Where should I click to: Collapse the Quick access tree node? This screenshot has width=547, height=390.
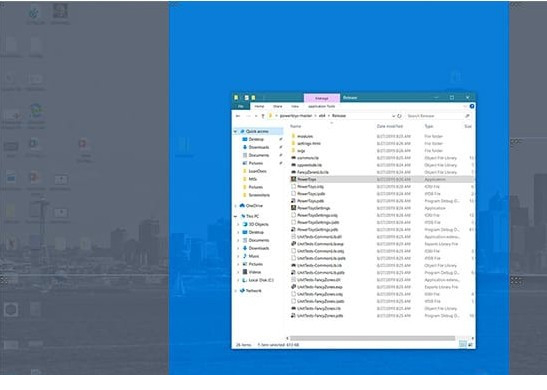point(235,132)
